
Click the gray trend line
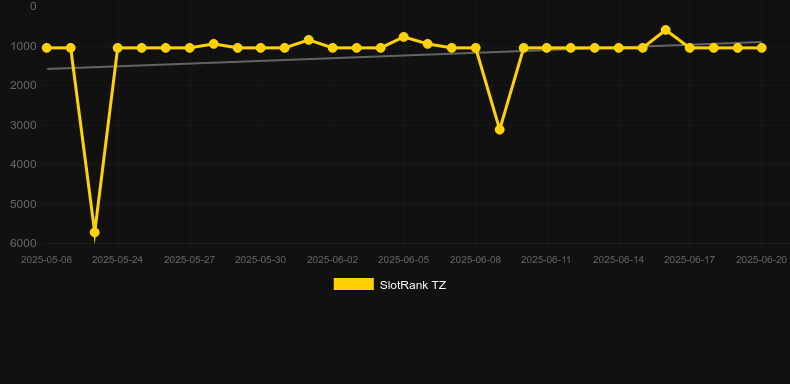click(404, 55)
